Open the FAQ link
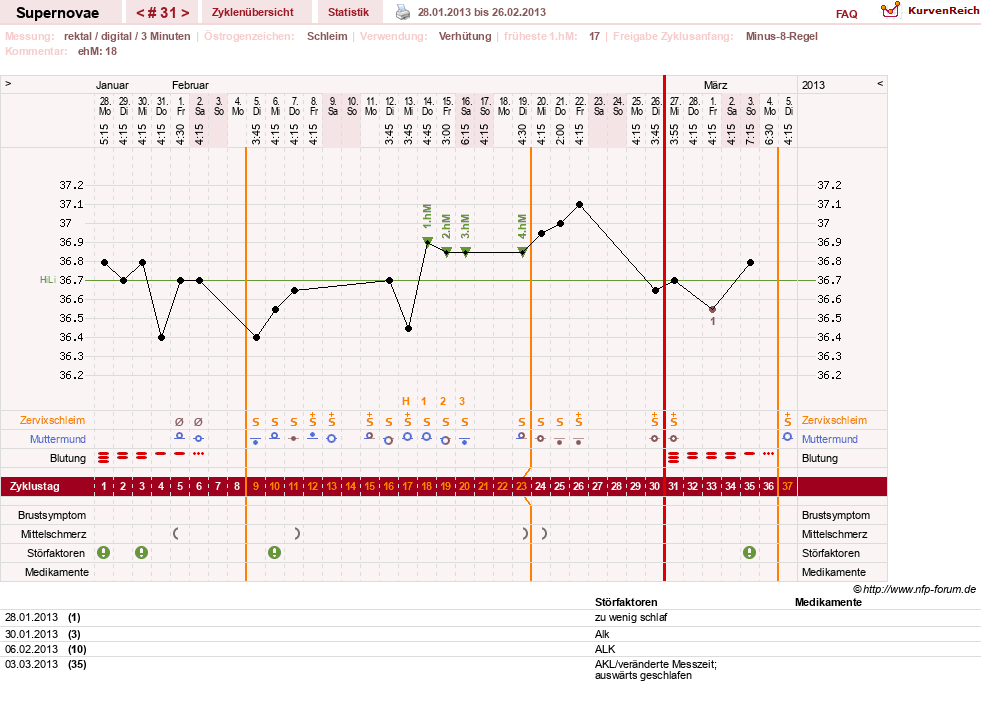 [x=846, y=14]
